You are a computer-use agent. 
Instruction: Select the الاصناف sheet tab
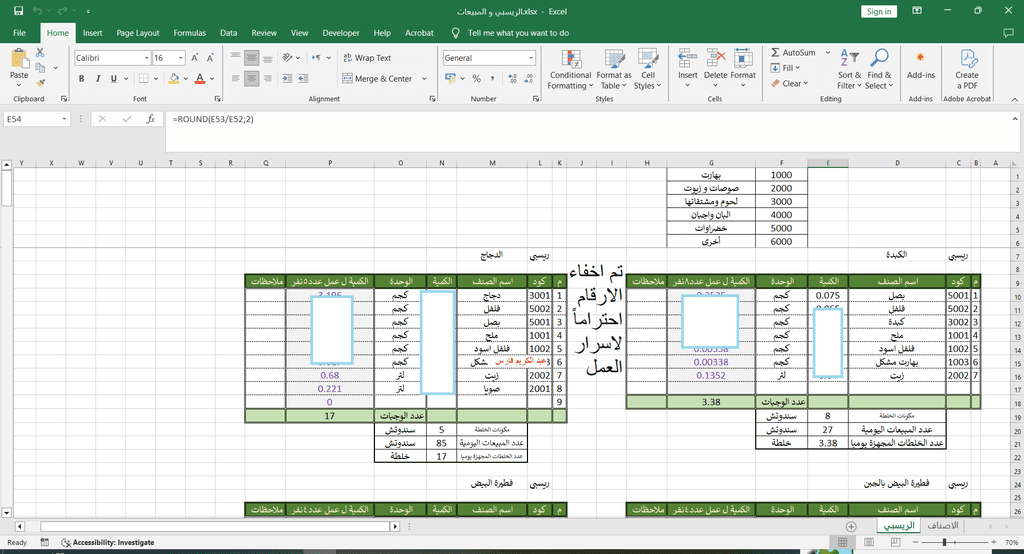click(x=943, y=525)
